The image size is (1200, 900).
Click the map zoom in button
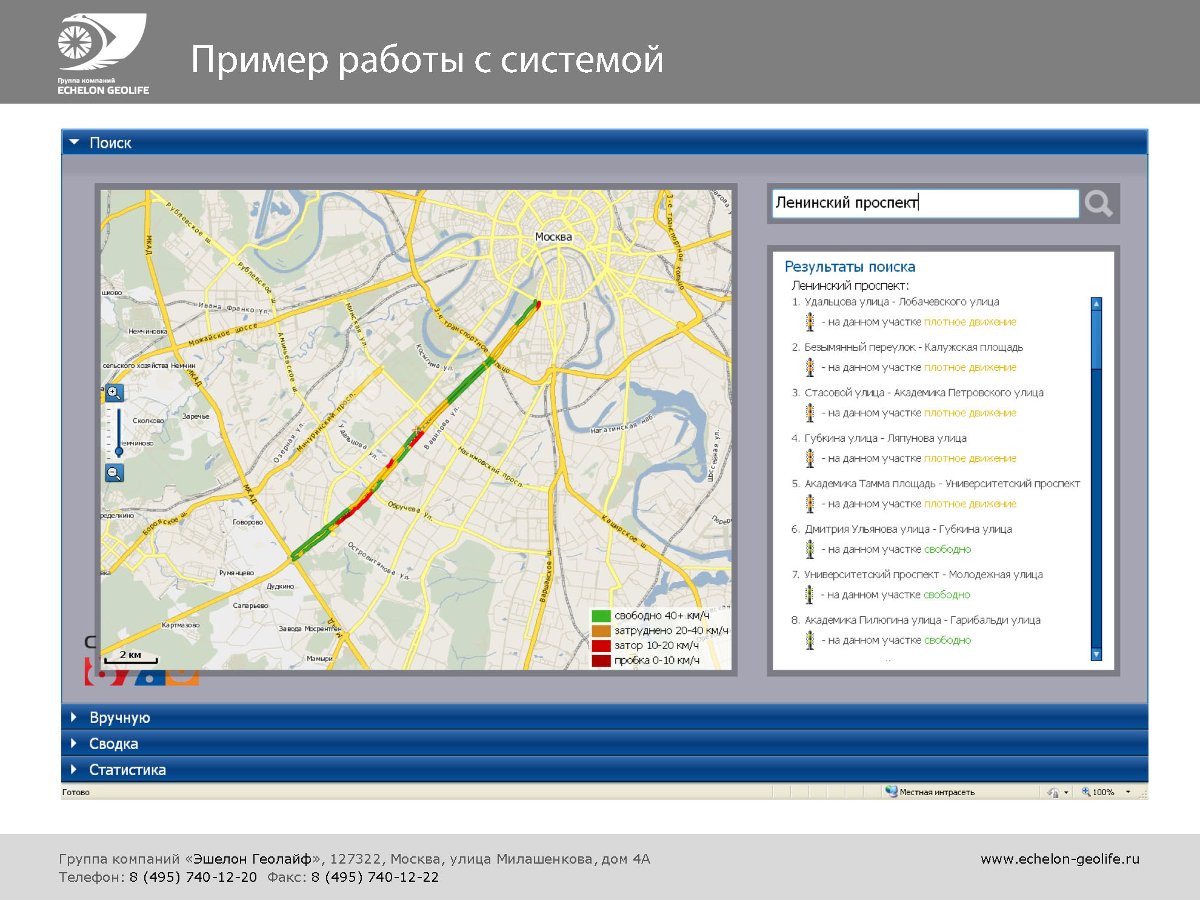click(x=114, y=394)
